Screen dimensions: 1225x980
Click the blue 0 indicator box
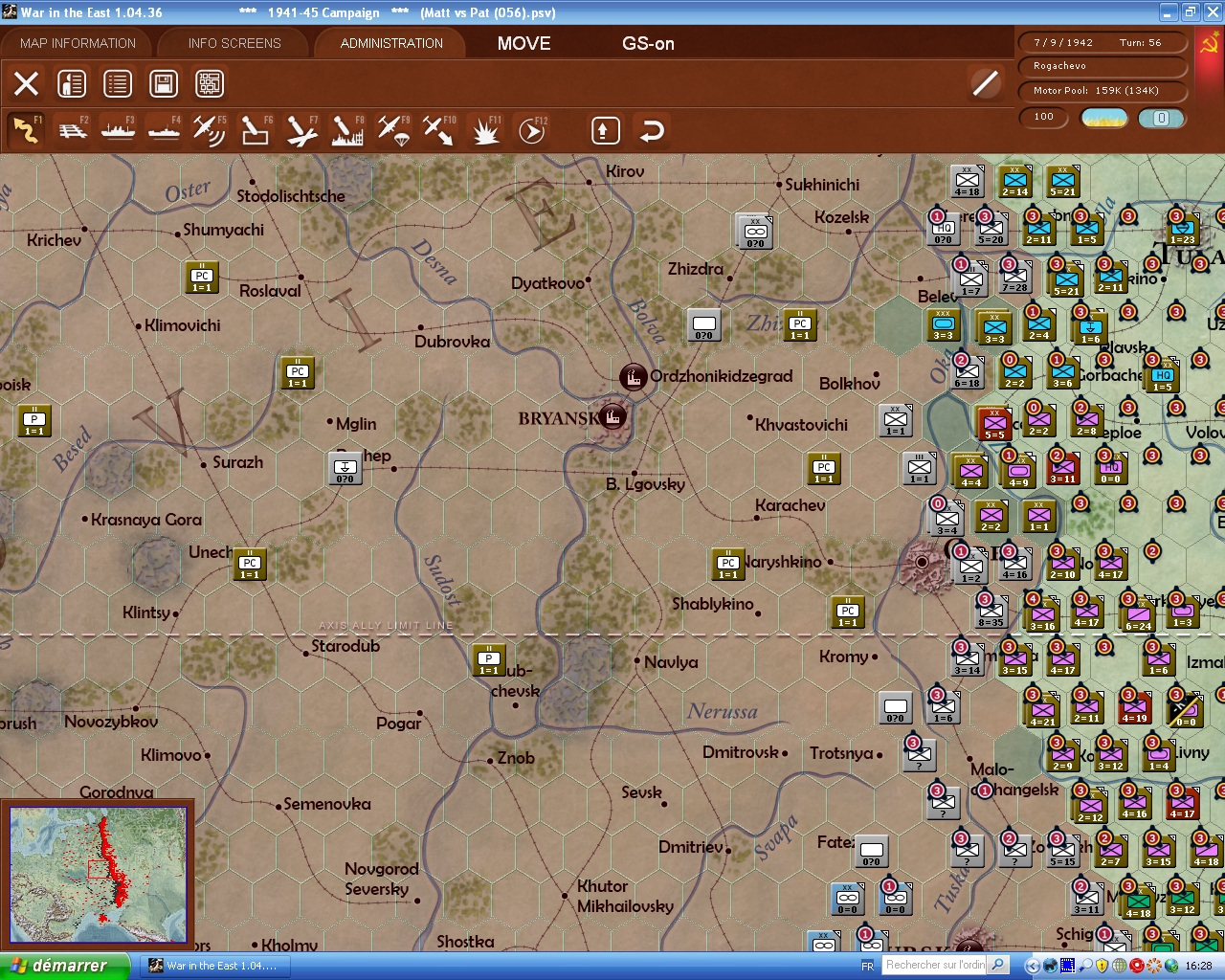(1161, 118)
